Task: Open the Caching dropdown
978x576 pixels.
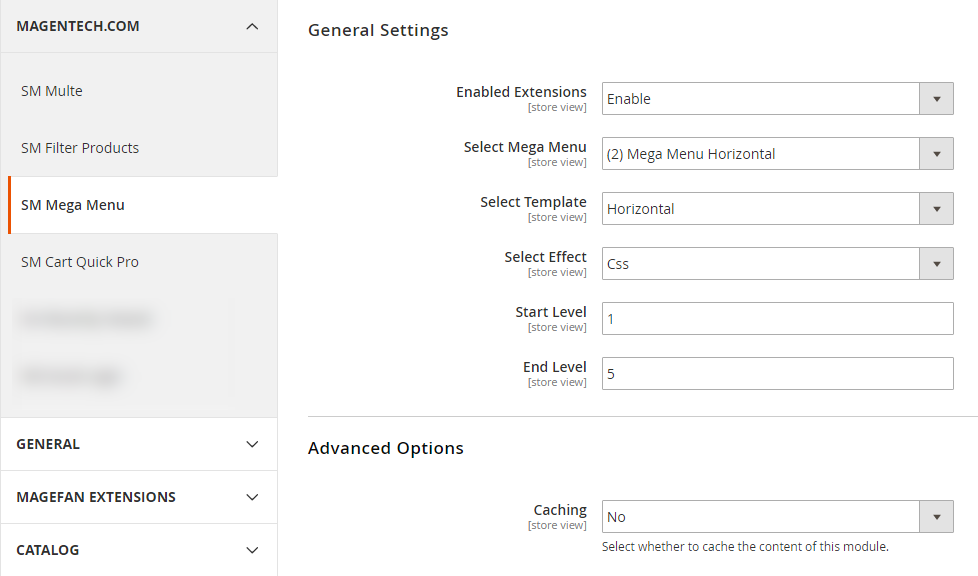Action: [x=761, y=517]
